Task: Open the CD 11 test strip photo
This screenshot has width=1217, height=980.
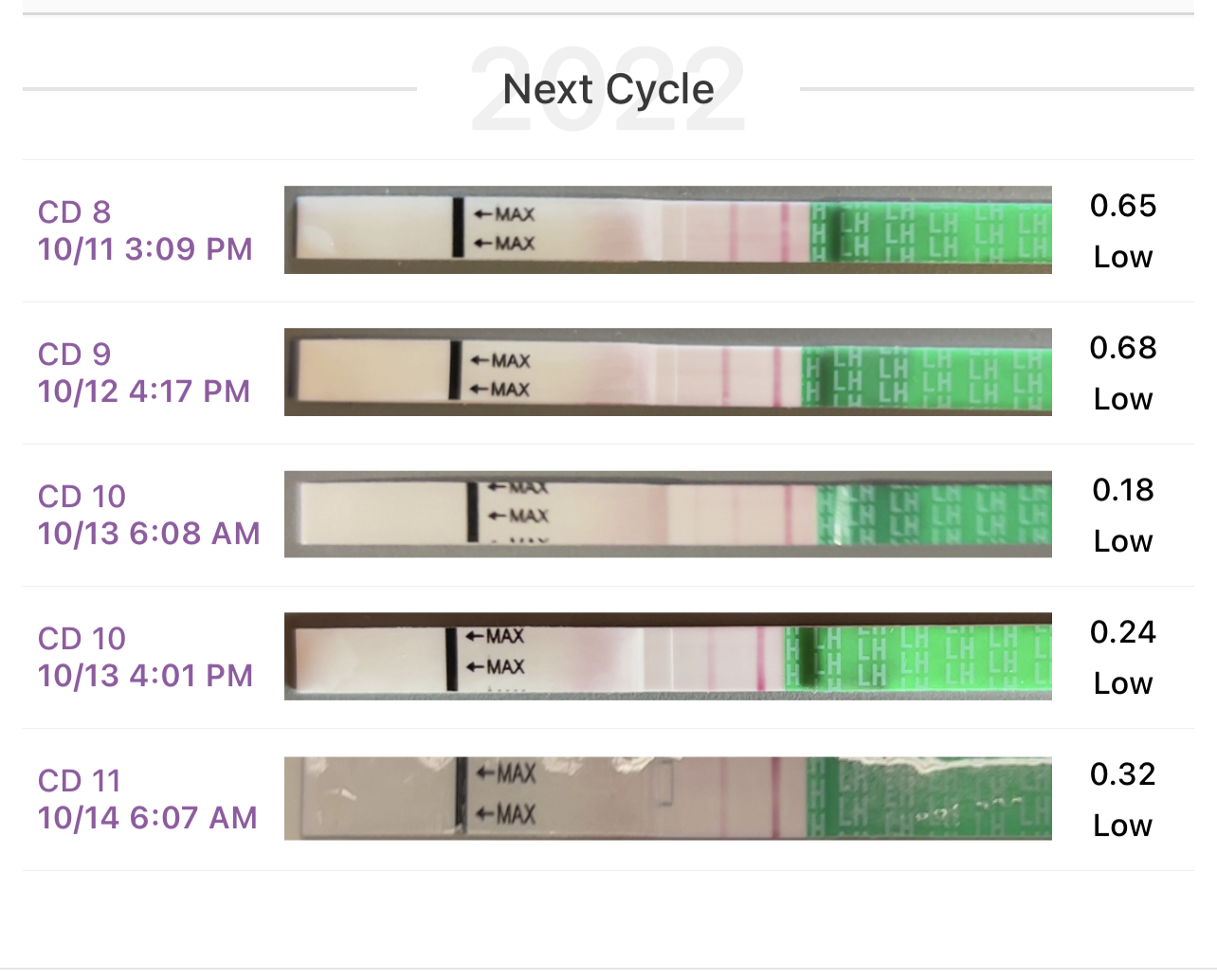Action: coord(667,799)
